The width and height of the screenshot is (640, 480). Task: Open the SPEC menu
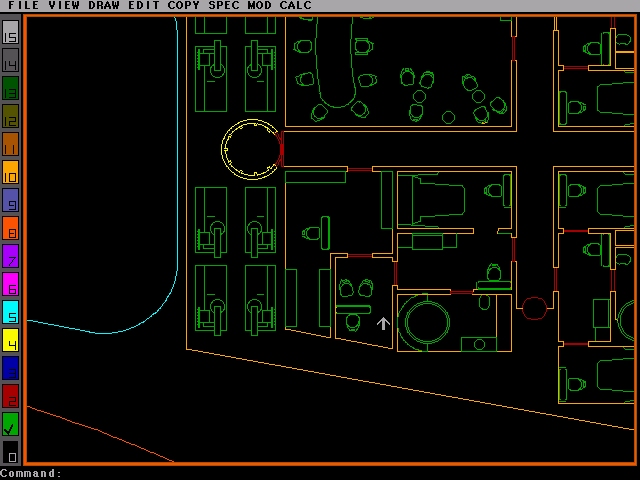224,6
